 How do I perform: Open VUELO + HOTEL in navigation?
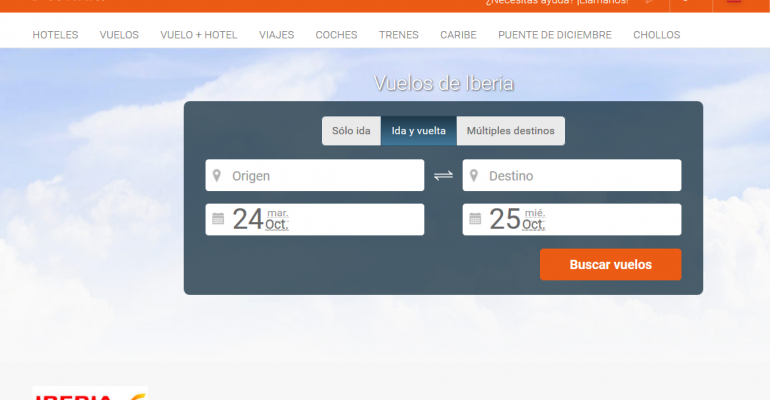(199, 35)
